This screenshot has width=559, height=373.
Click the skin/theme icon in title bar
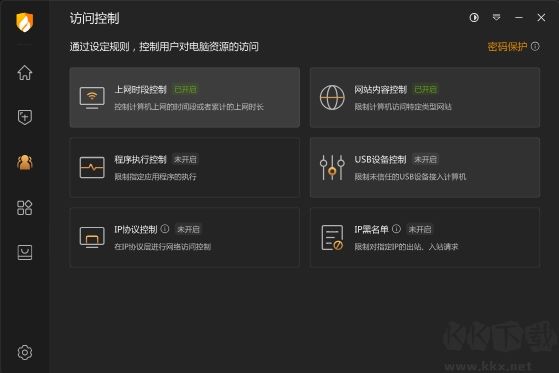click(474, 17)
